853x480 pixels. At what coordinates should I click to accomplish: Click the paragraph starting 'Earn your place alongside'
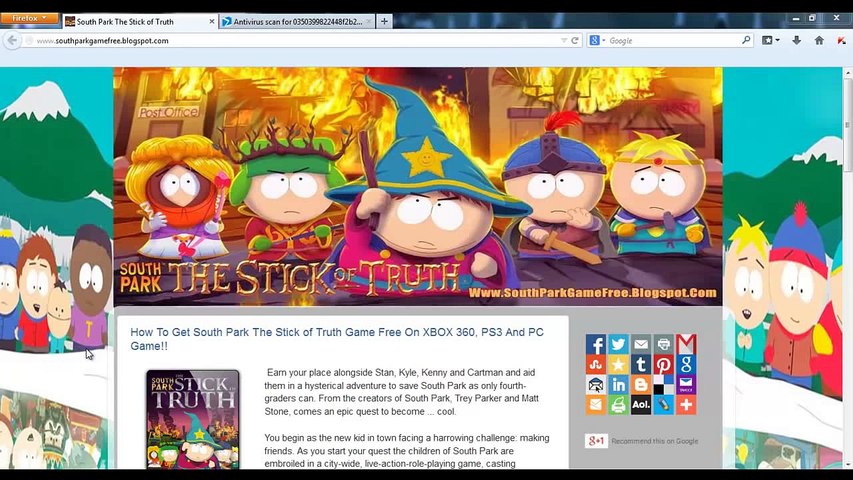401,392
